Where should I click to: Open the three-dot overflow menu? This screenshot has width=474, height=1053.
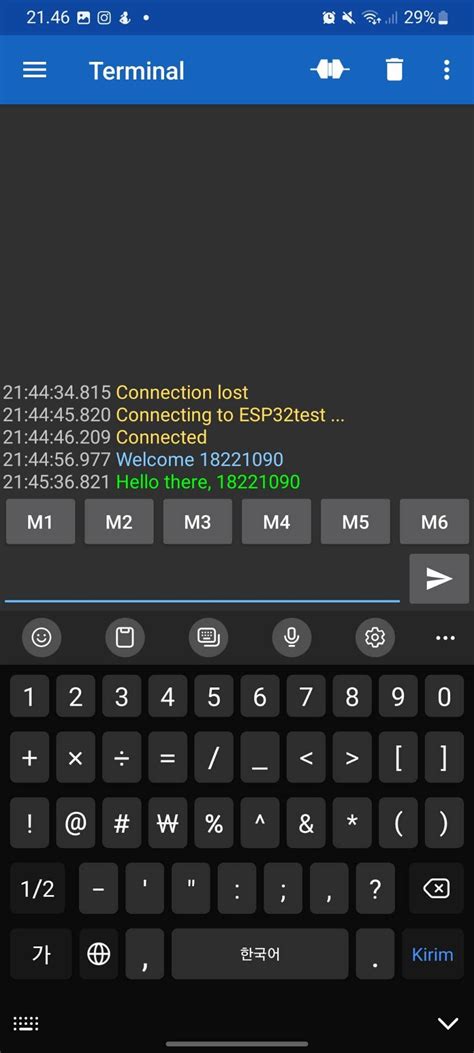coord(446,70)
